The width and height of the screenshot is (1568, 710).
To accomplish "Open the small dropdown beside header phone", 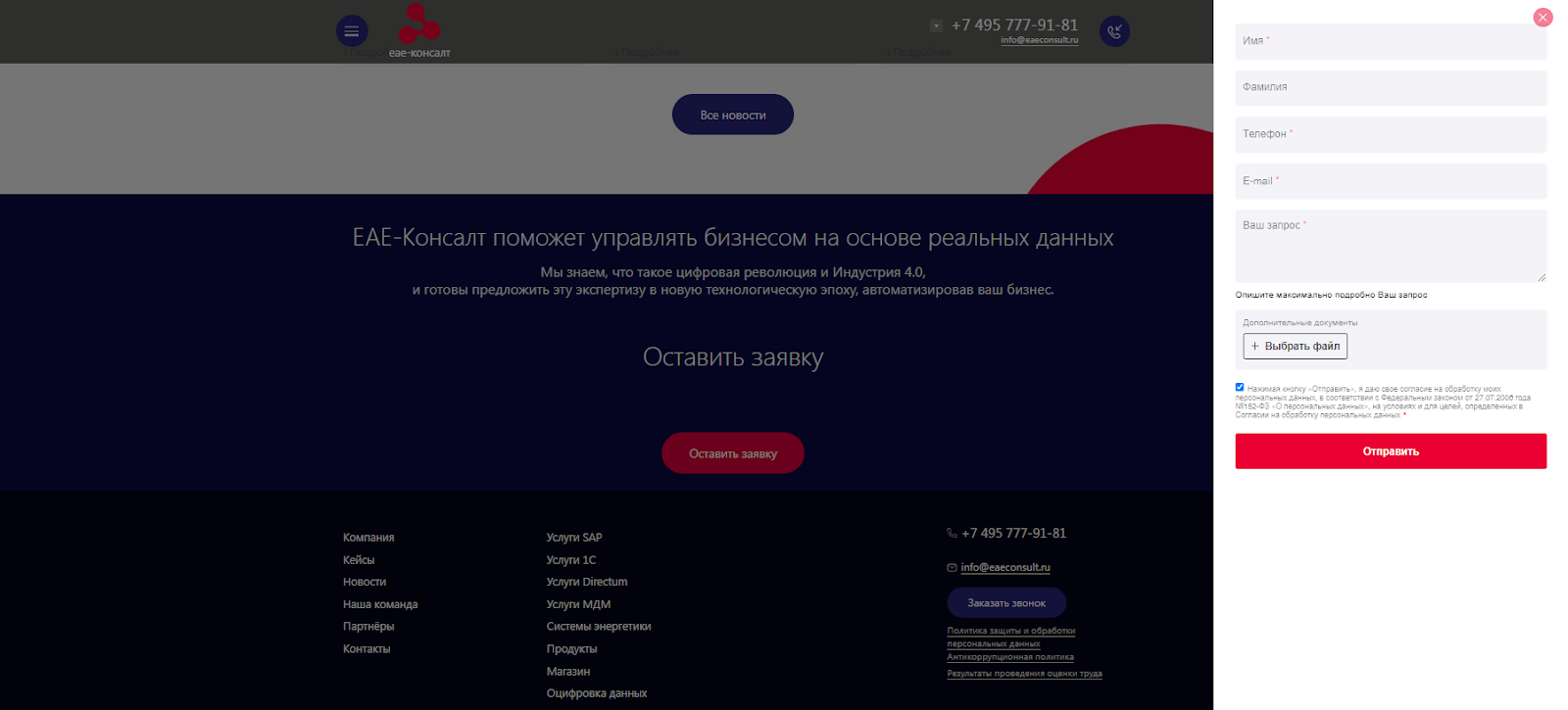I will tap(936, 25).
